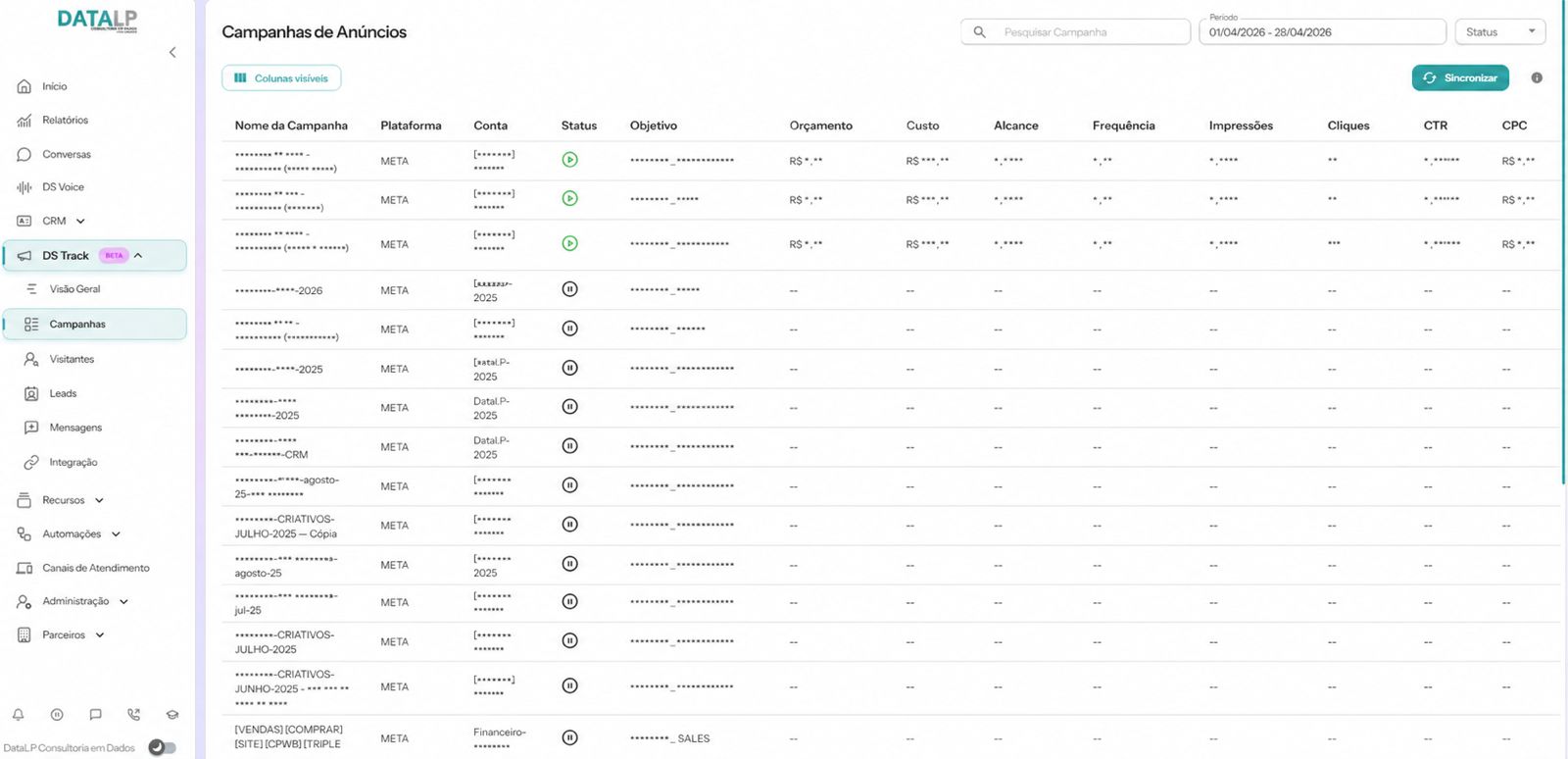Click the campaign name ending in -CRM

tap(271, 448)
